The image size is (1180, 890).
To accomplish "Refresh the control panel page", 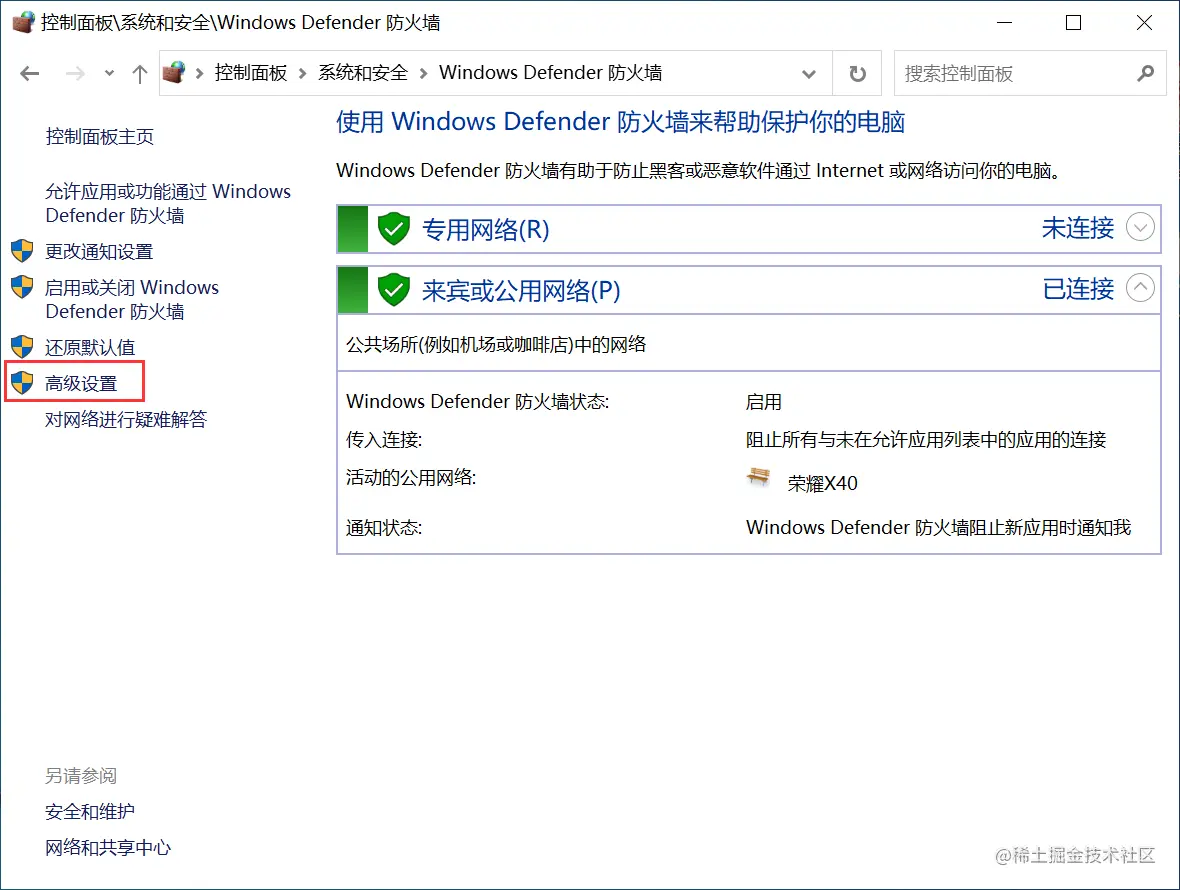I will (857, 74).
